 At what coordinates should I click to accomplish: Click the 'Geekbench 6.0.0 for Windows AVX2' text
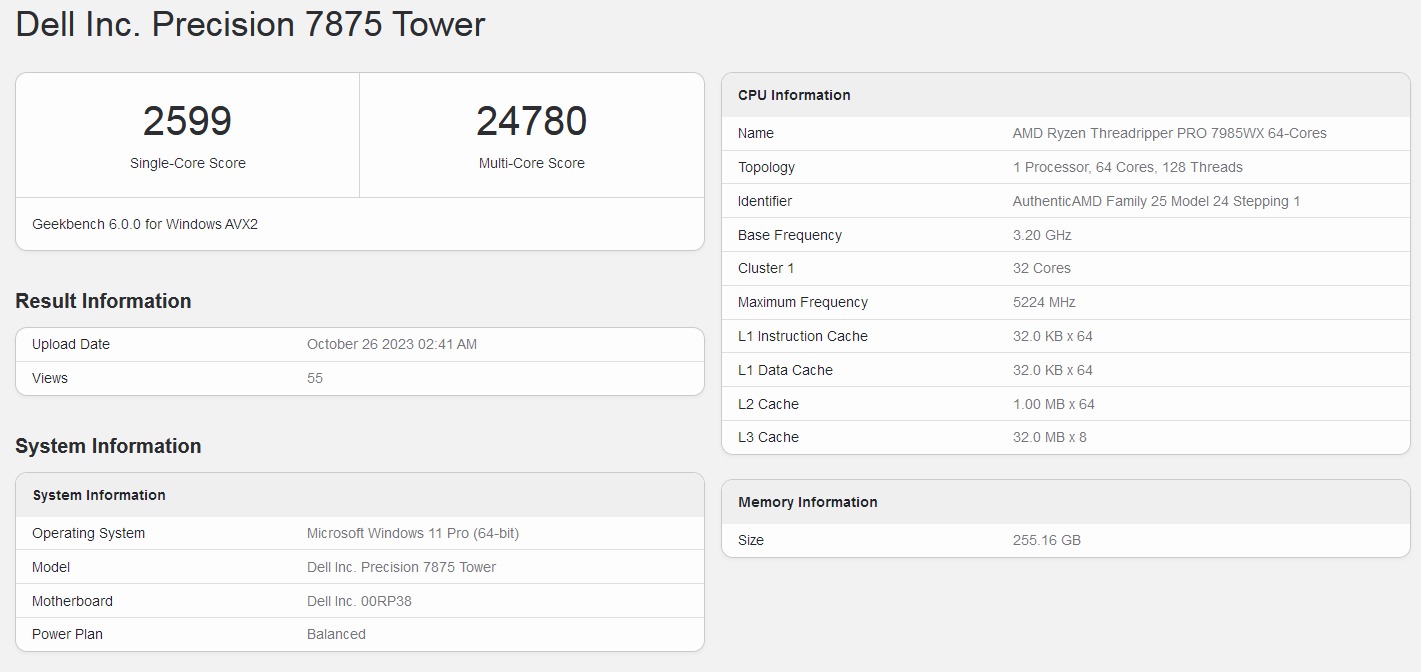point(145,224)
